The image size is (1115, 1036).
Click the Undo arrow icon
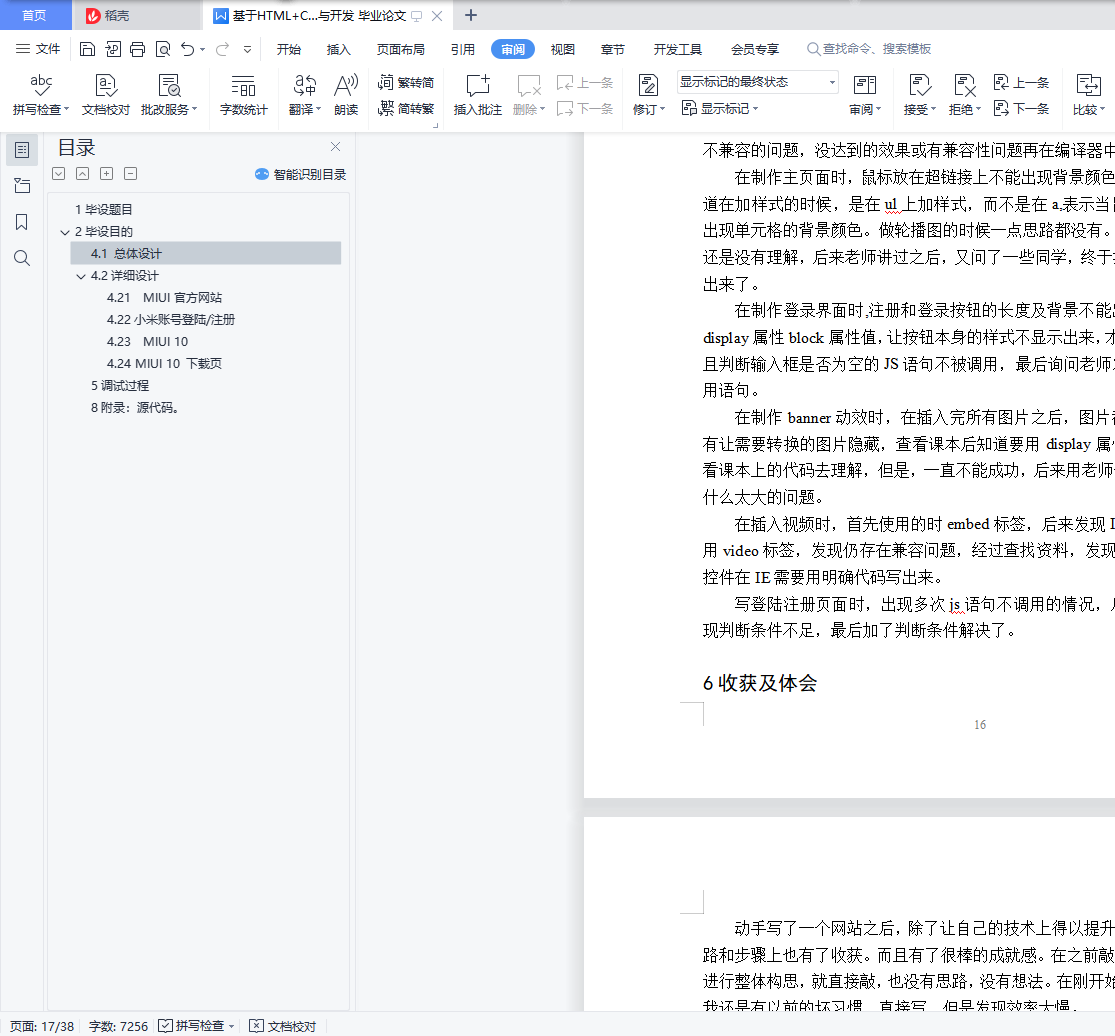(188, 49)
